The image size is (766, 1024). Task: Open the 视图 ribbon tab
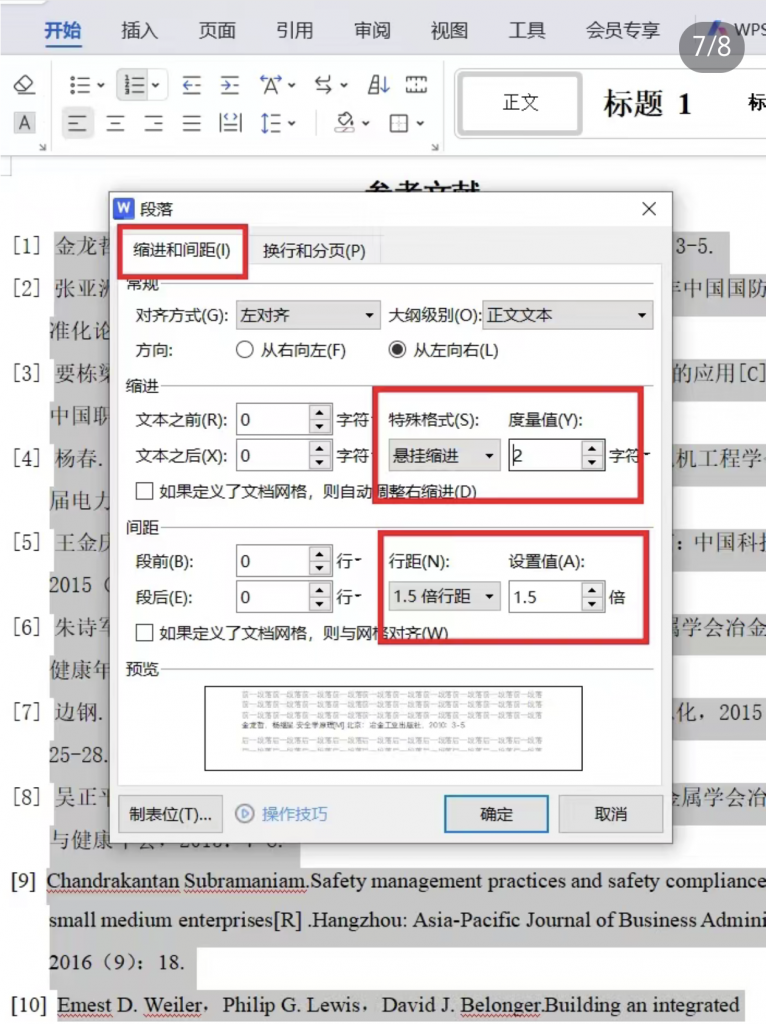(x=449, y=31)
